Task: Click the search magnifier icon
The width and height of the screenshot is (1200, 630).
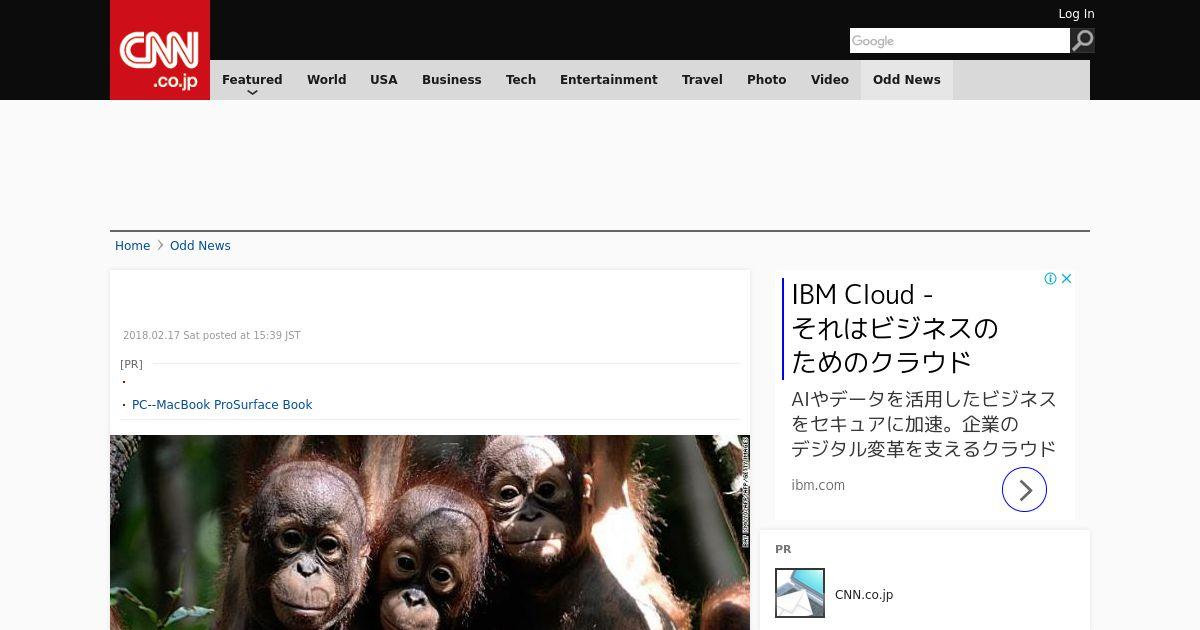Action: pos(1083,40)
